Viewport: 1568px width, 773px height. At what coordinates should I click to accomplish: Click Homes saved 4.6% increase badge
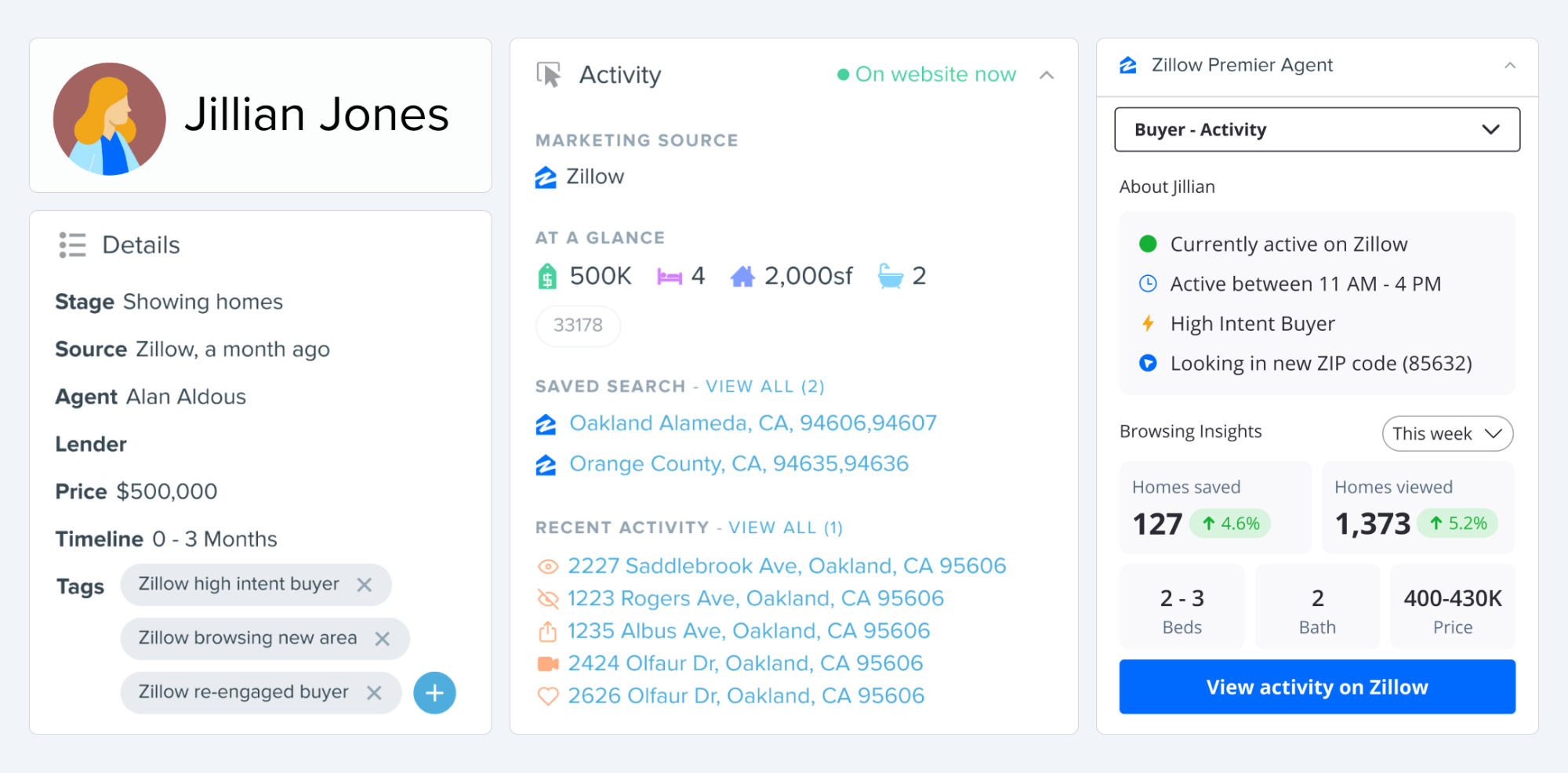[x=1230, y=524]
